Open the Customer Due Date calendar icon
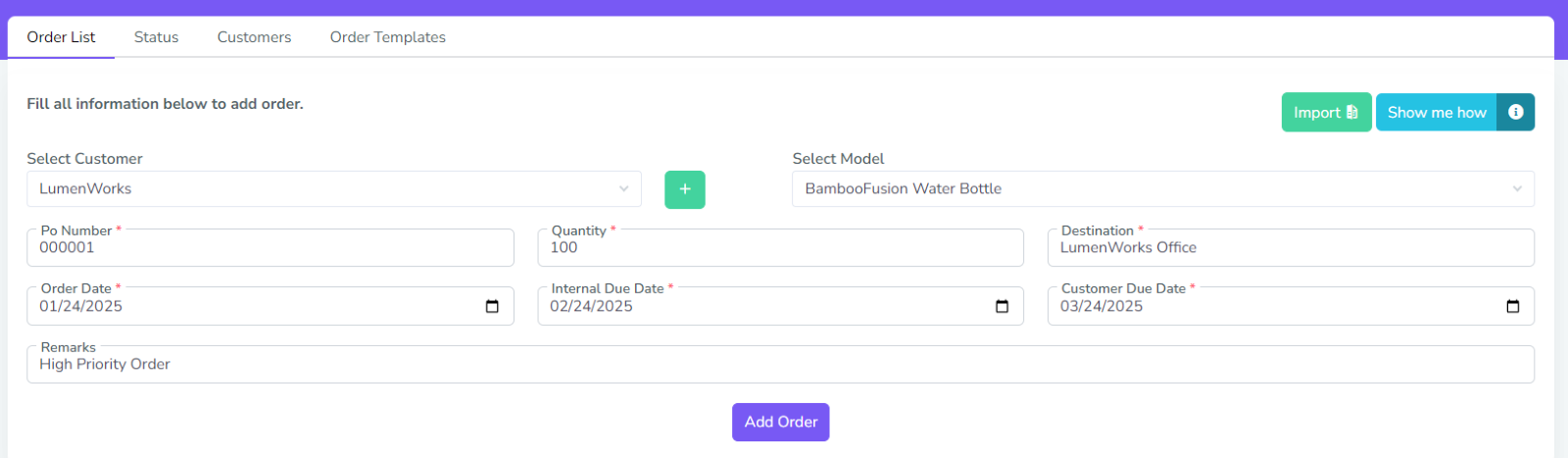 (1512, 307)
